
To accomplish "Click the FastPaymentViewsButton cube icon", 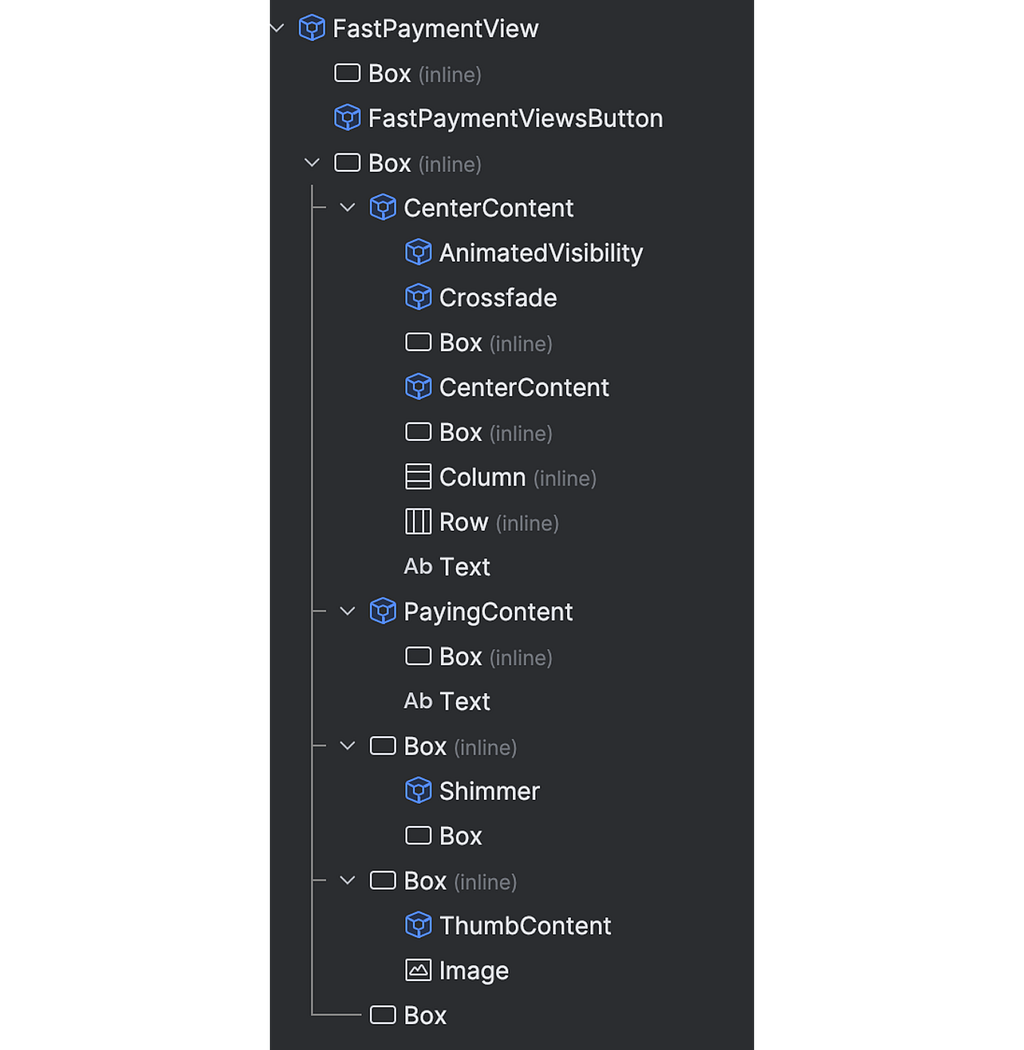I will (x=347, y=118).
